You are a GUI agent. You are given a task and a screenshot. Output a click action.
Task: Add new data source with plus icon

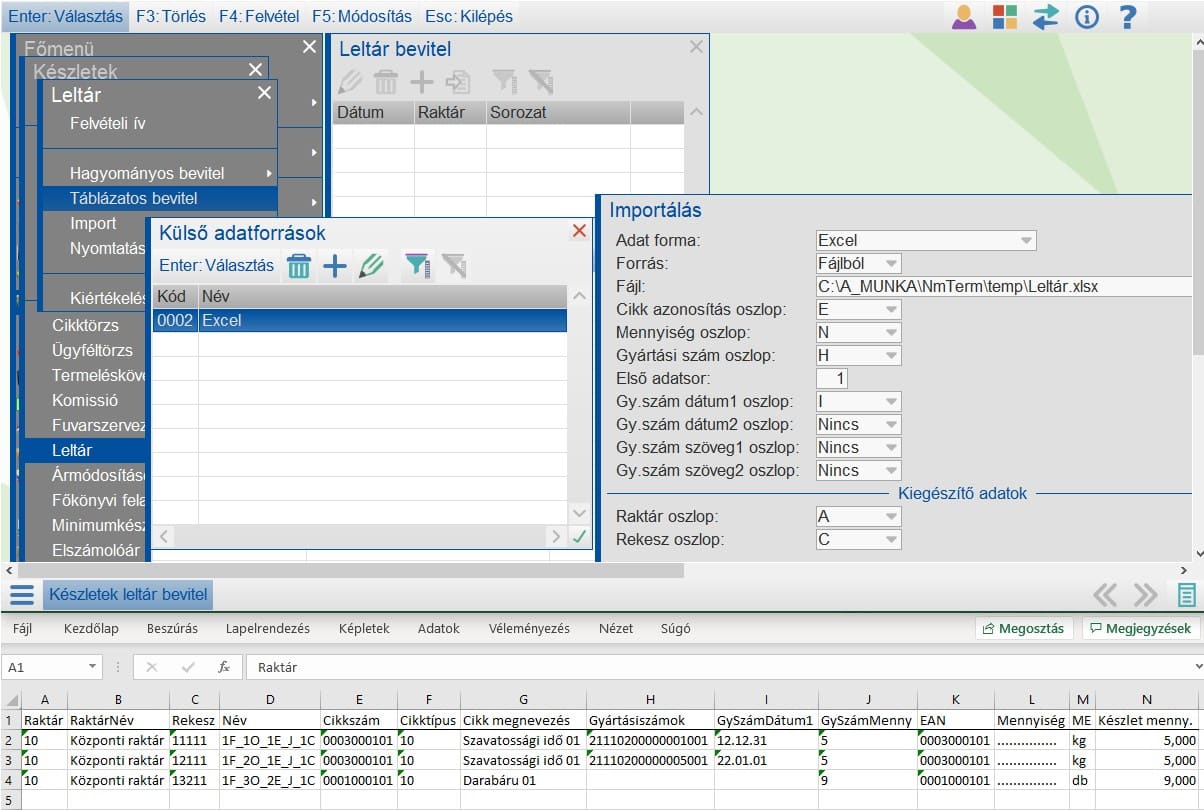[x=334, y=266]
